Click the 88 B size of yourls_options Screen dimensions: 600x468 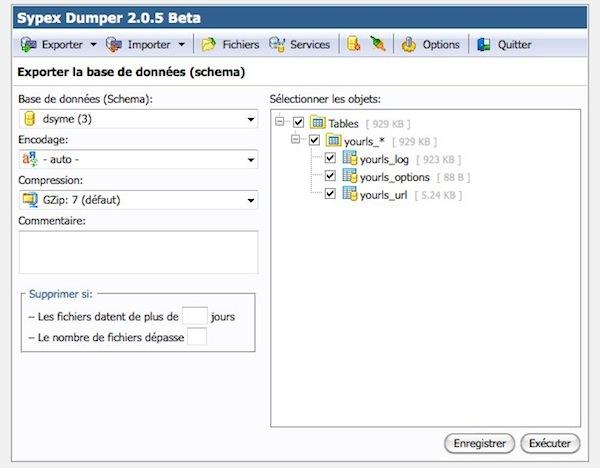453,177
